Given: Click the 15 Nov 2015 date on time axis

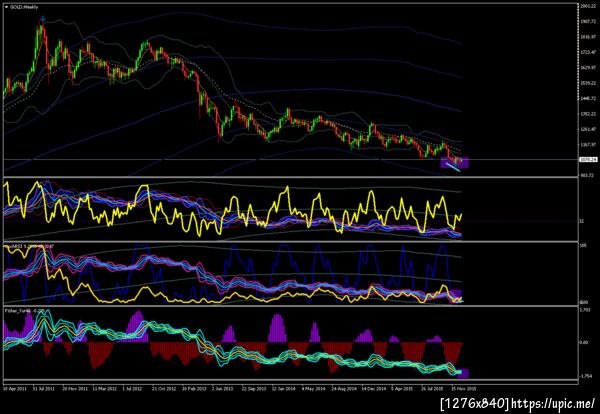Looking at the screenshot, I should pyautogui.click(x=463, y=388).
